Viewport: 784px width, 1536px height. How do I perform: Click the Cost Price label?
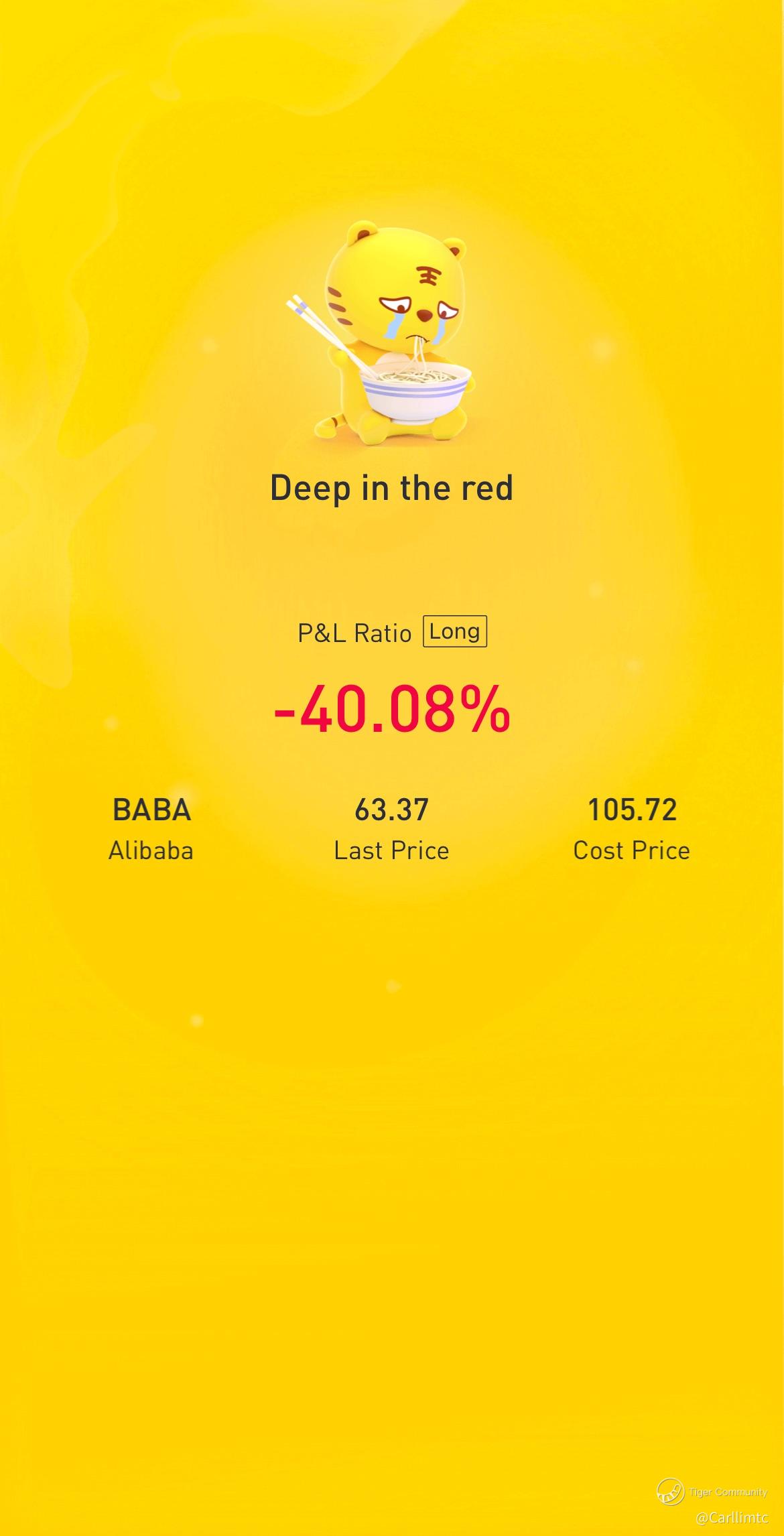(631, 850)
